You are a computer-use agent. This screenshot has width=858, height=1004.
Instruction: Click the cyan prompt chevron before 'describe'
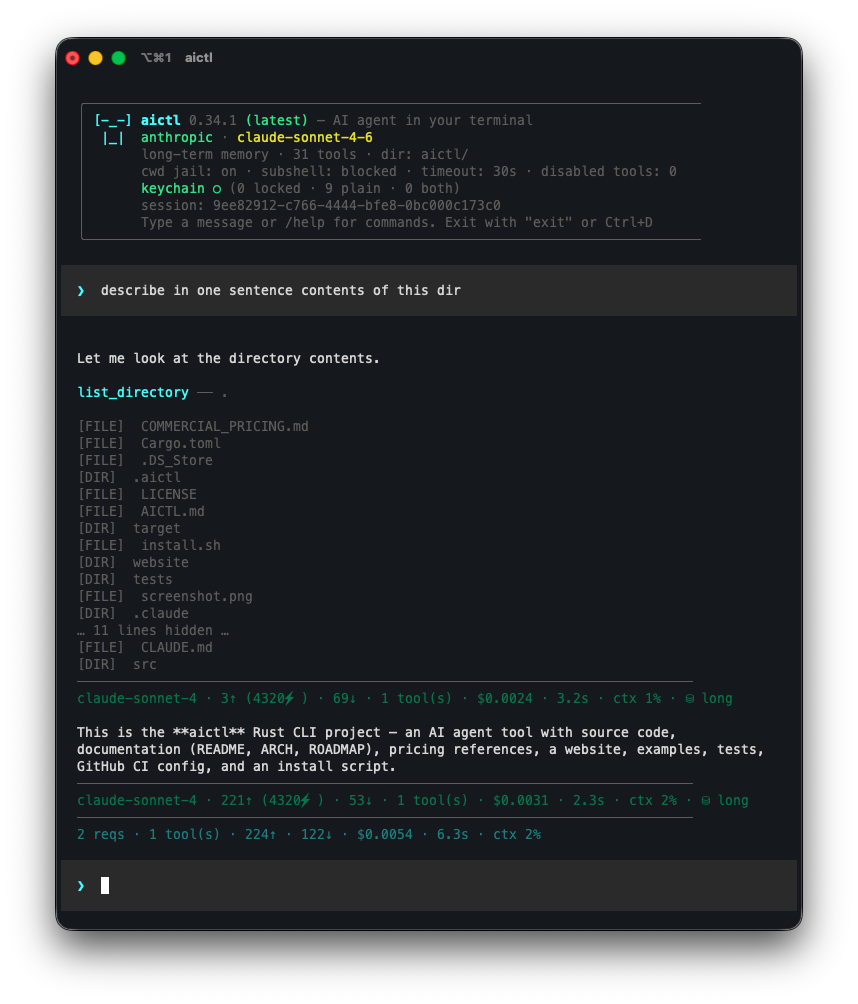[81, 291]
